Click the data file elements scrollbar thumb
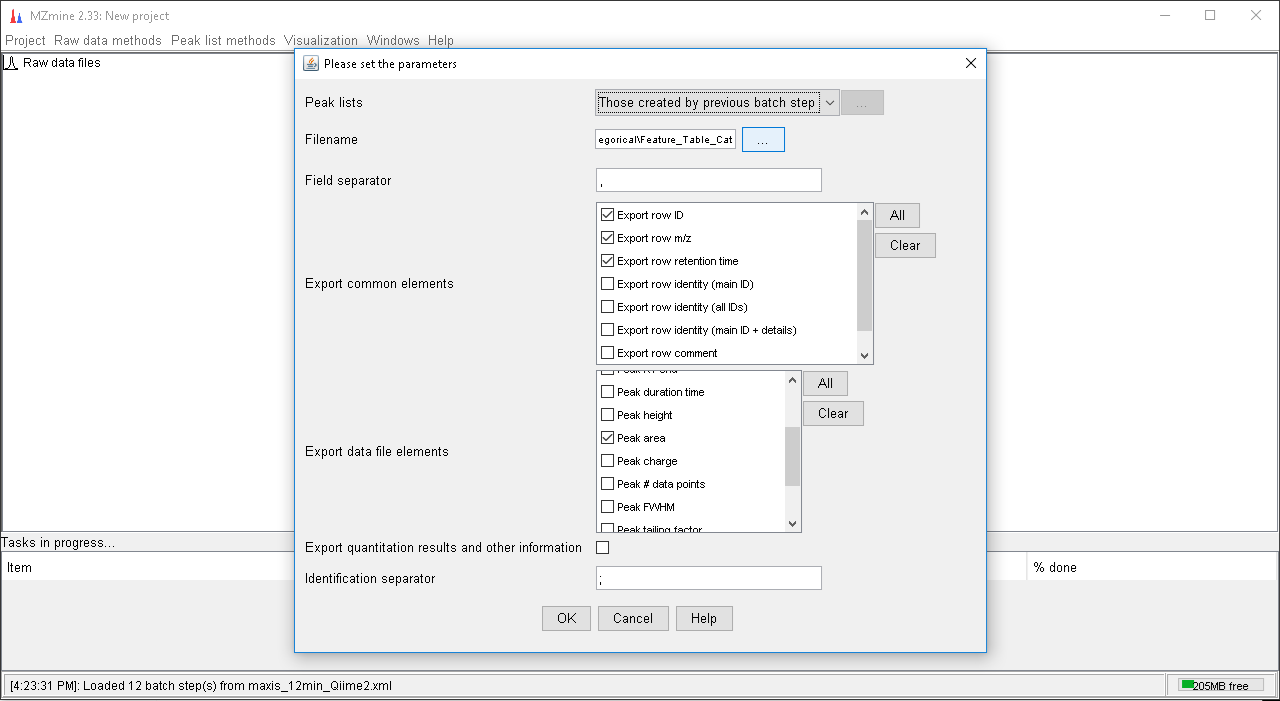This screenshot has height=701, width=1280. [793, 456]
